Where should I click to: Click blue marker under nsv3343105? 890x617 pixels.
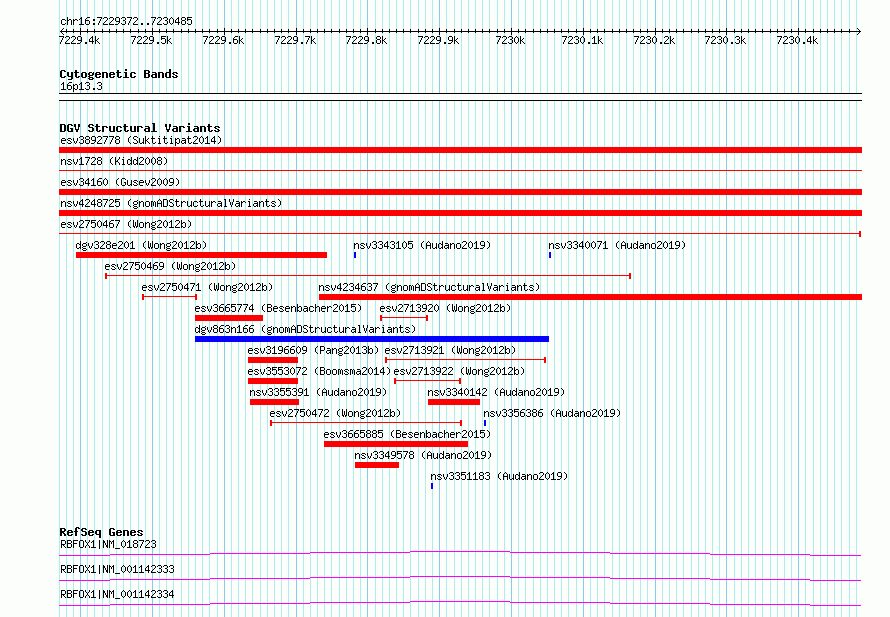point(355,255)
